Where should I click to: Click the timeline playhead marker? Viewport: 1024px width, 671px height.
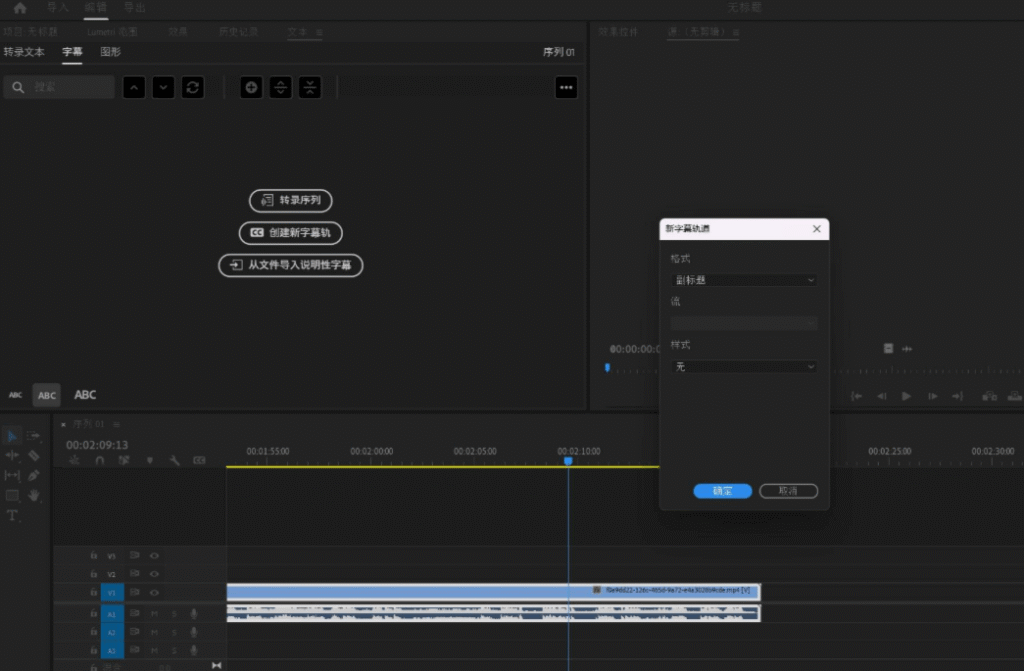click(568, 461)
